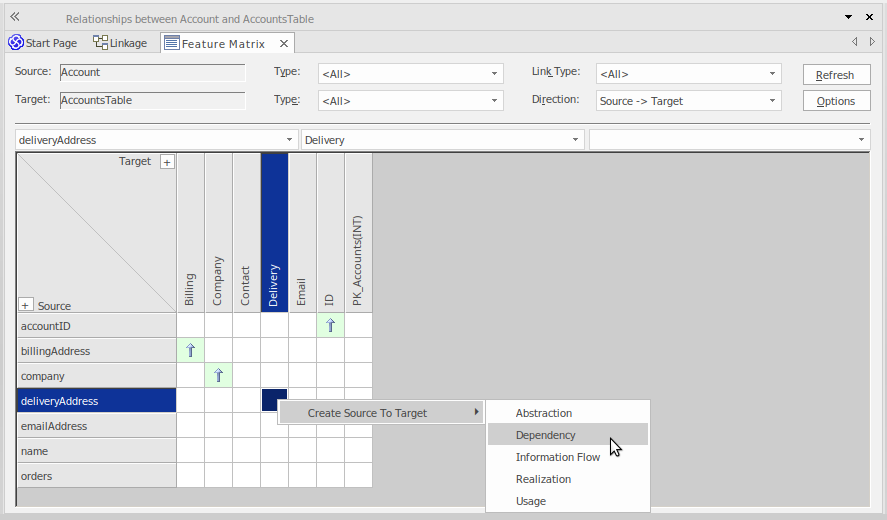Expand the Target plus button
The height and width of the screenshot is (520, 887).
(x=167, y=162)
